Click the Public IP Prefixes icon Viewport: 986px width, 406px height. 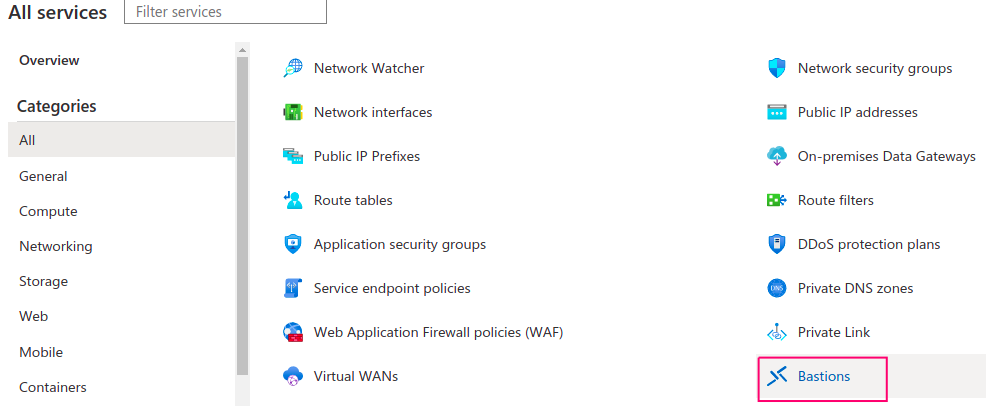pos(293,157)
